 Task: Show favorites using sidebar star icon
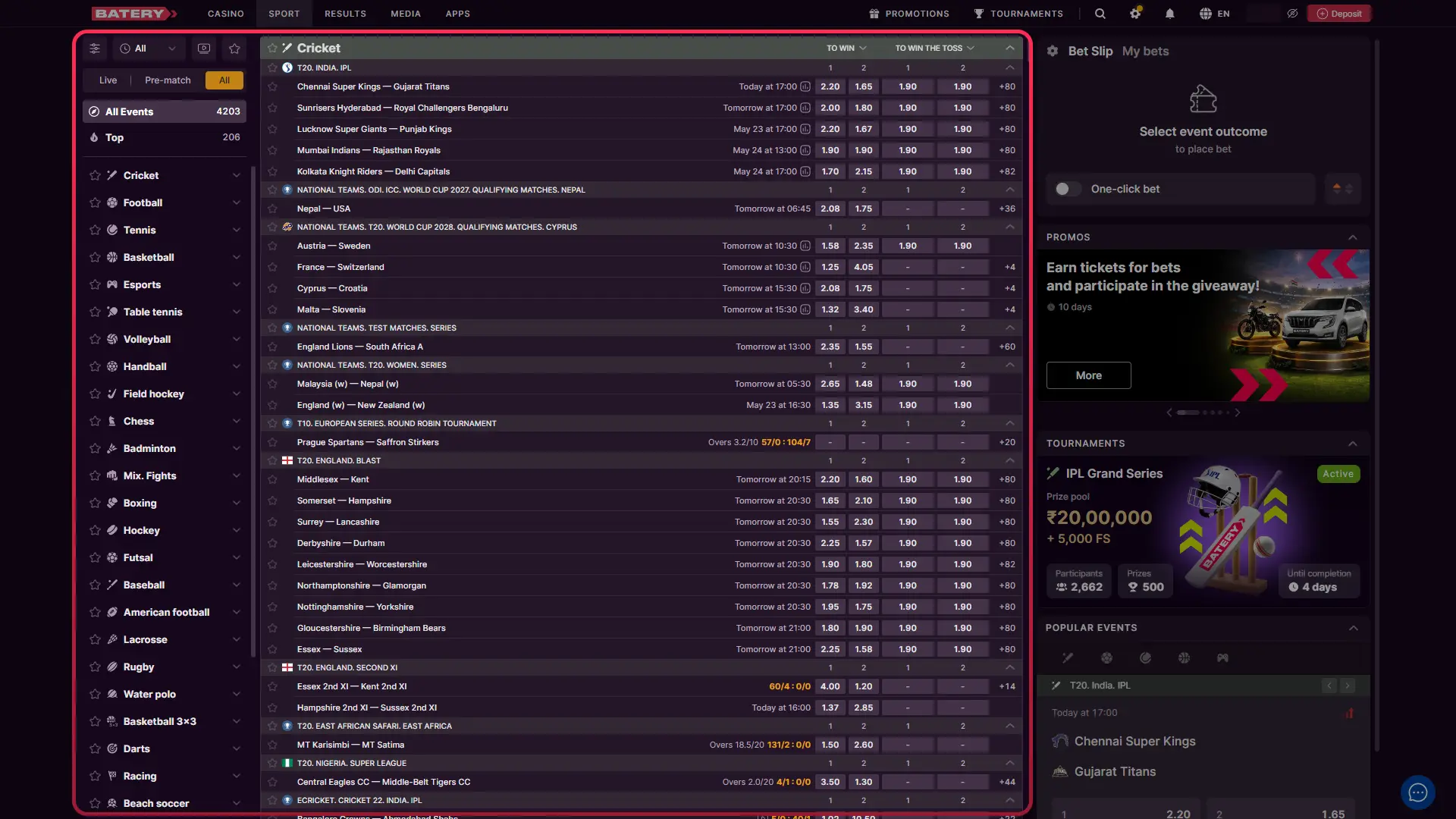point(234,49)
